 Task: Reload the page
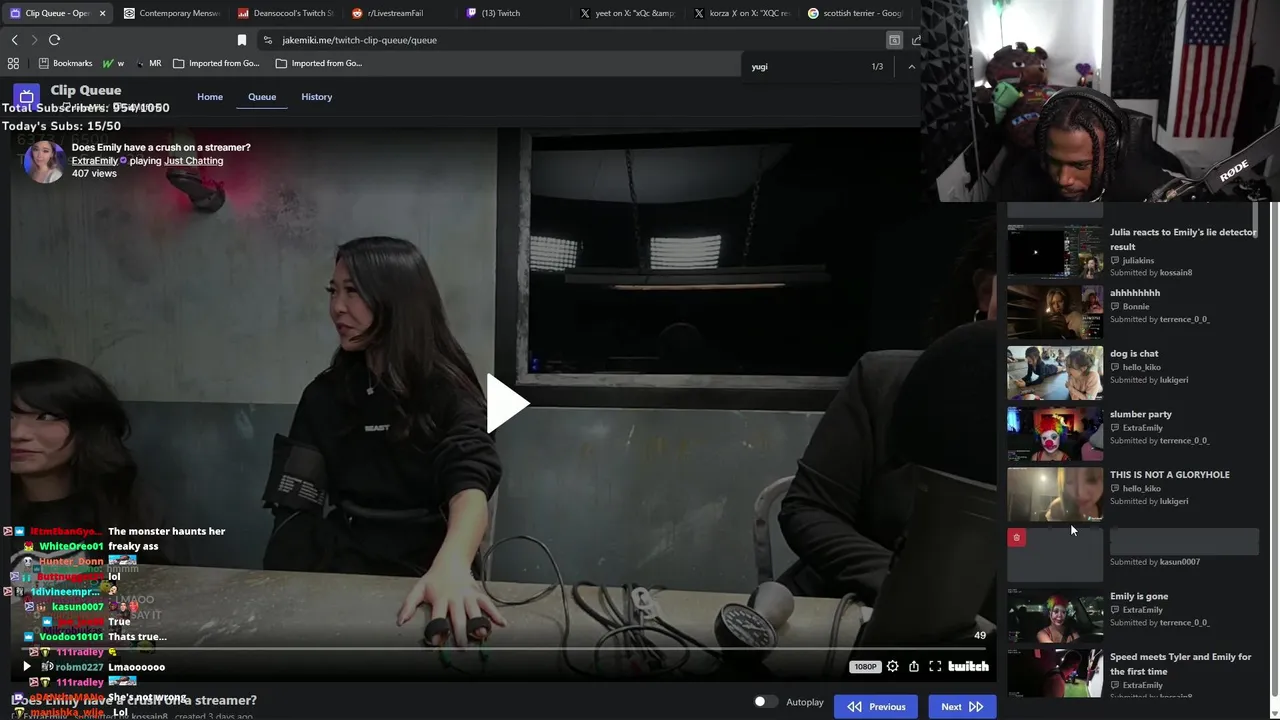(54, 40)
